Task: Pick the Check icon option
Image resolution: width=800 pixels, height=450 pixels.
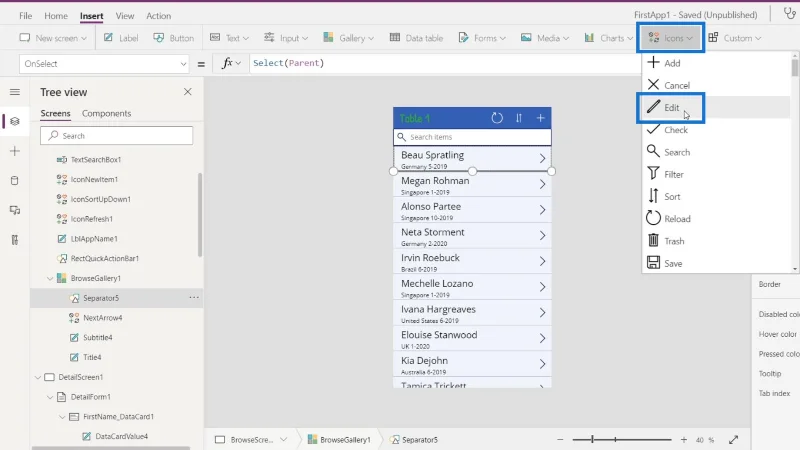Action: coord(667,130)
